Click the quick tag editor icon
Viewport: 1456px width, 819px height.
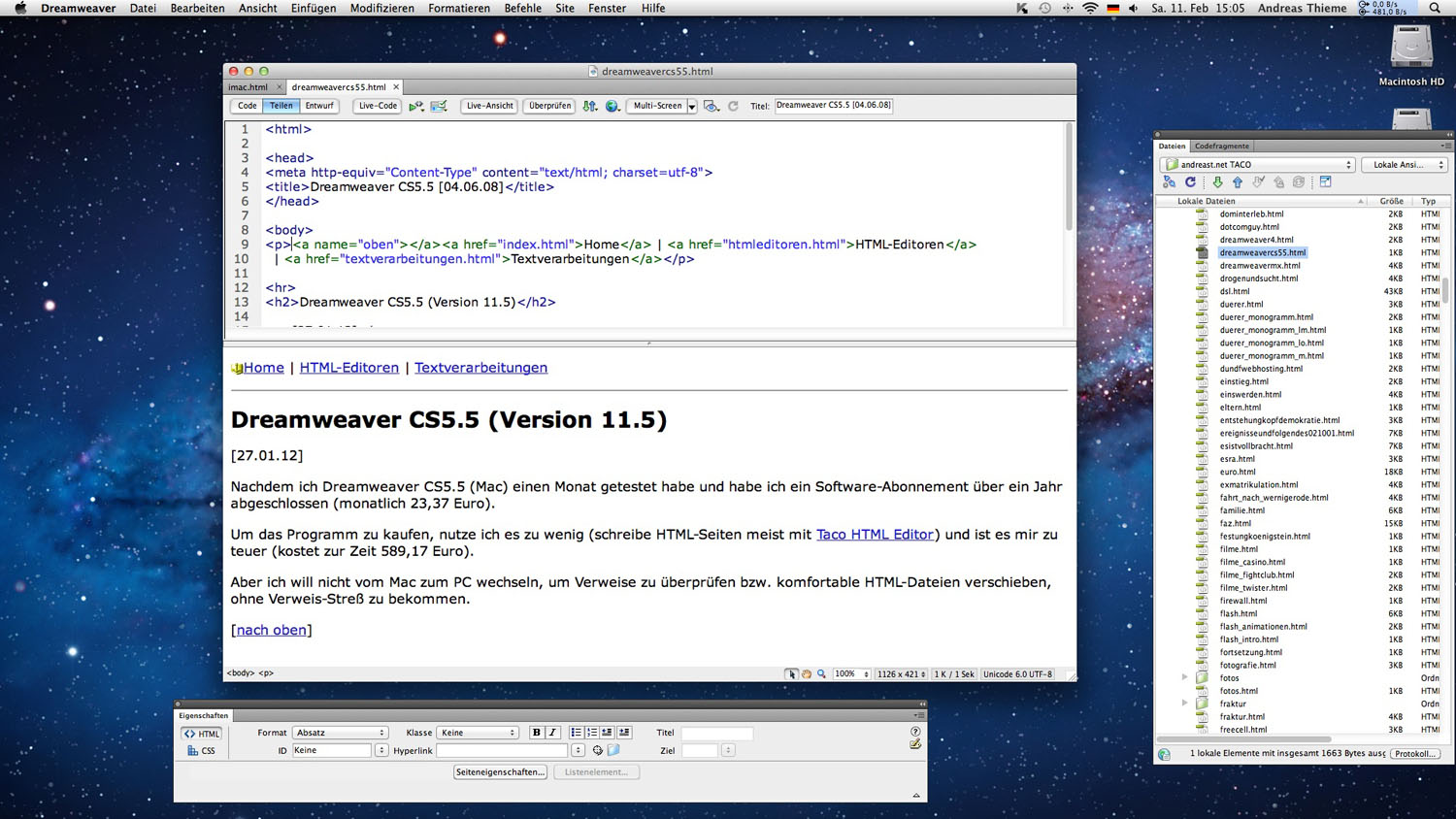click(x=915, y=744)
